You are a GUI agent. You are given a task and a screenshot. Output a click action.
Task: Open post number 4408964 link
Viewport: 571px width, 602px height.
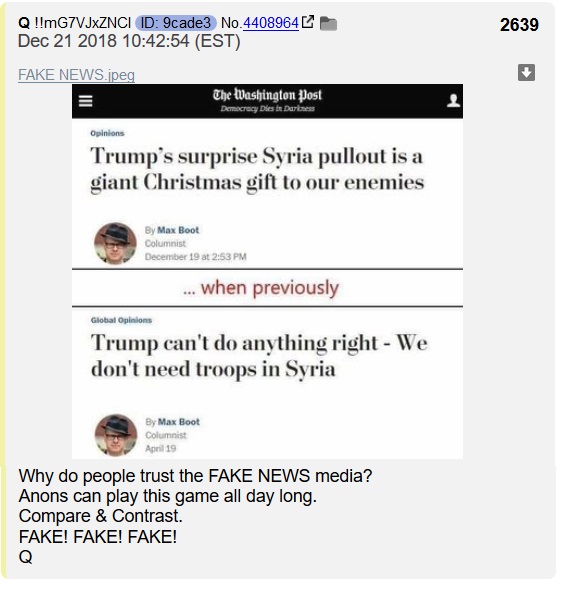(x=271, y=23)
